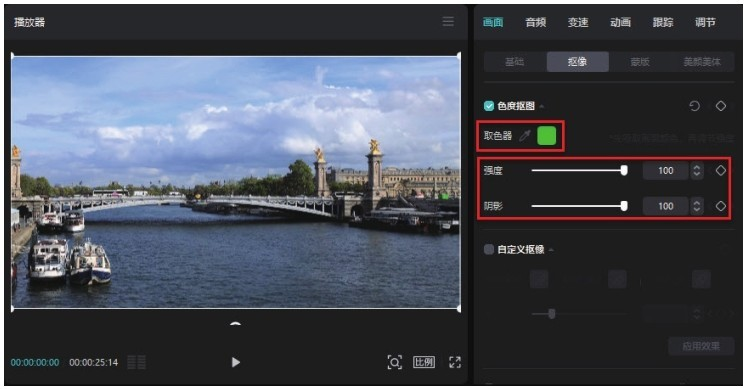Image resolution: width=746 pixels, height=389 pixels.
Task: Uncheck the 色度抠图 checkbox
Action: point(489,106)
